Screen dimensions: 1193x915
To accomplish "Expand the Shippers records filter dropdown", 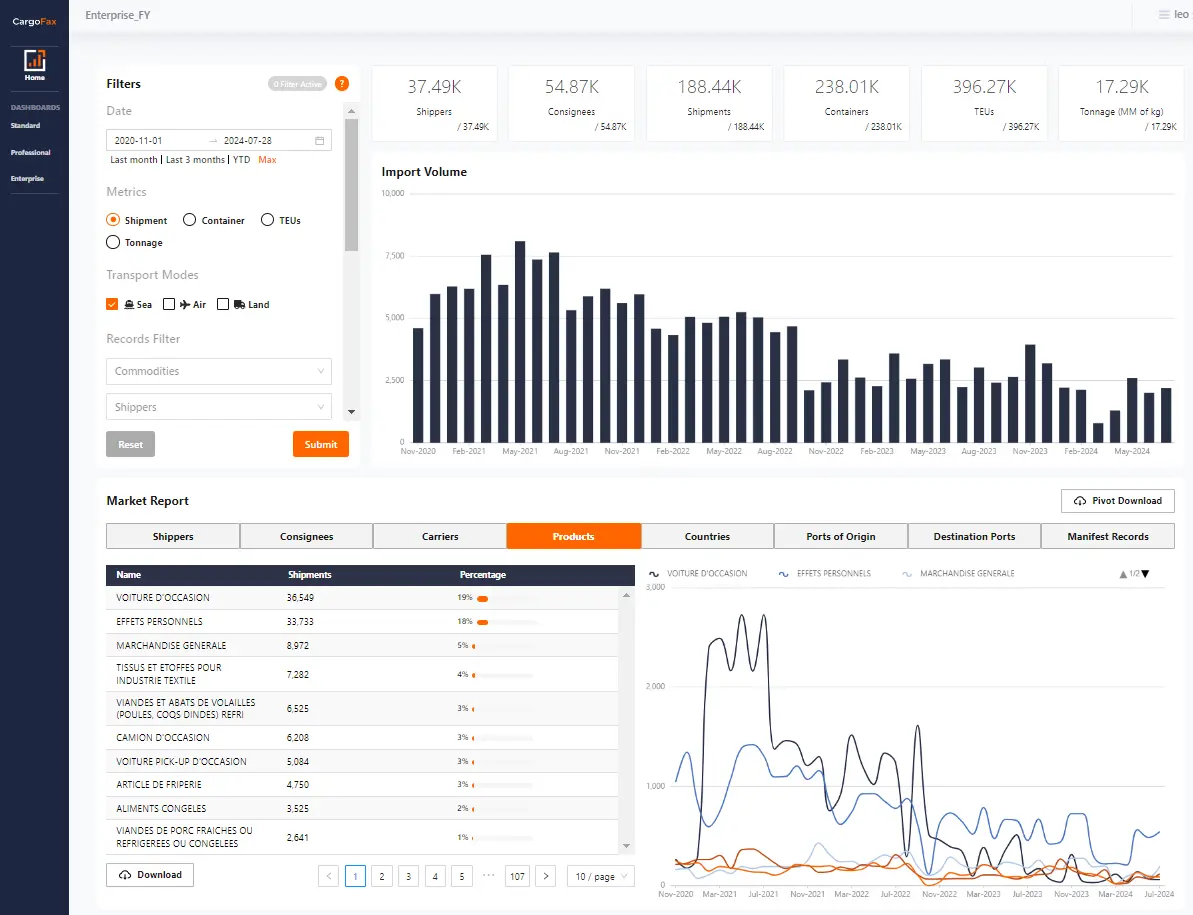I will [218, 407].
